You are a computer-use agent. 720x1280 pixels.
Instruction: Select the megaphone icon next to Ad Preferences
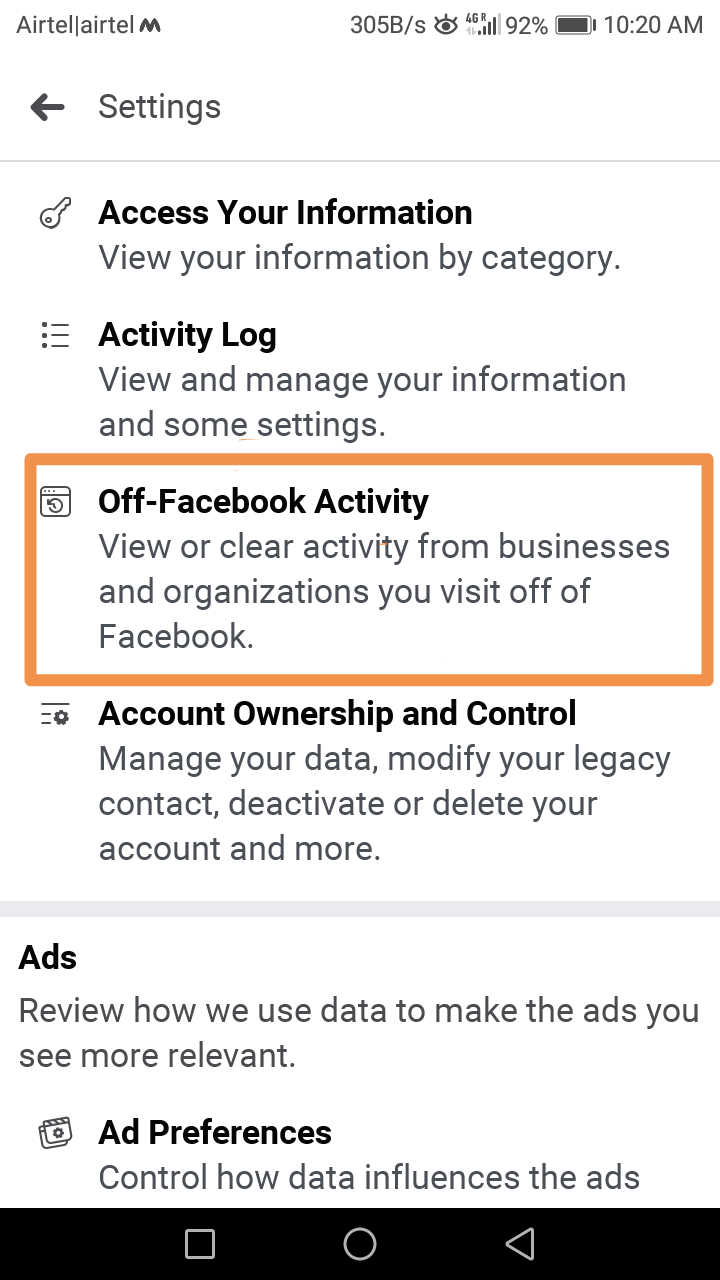point(55,1132)
